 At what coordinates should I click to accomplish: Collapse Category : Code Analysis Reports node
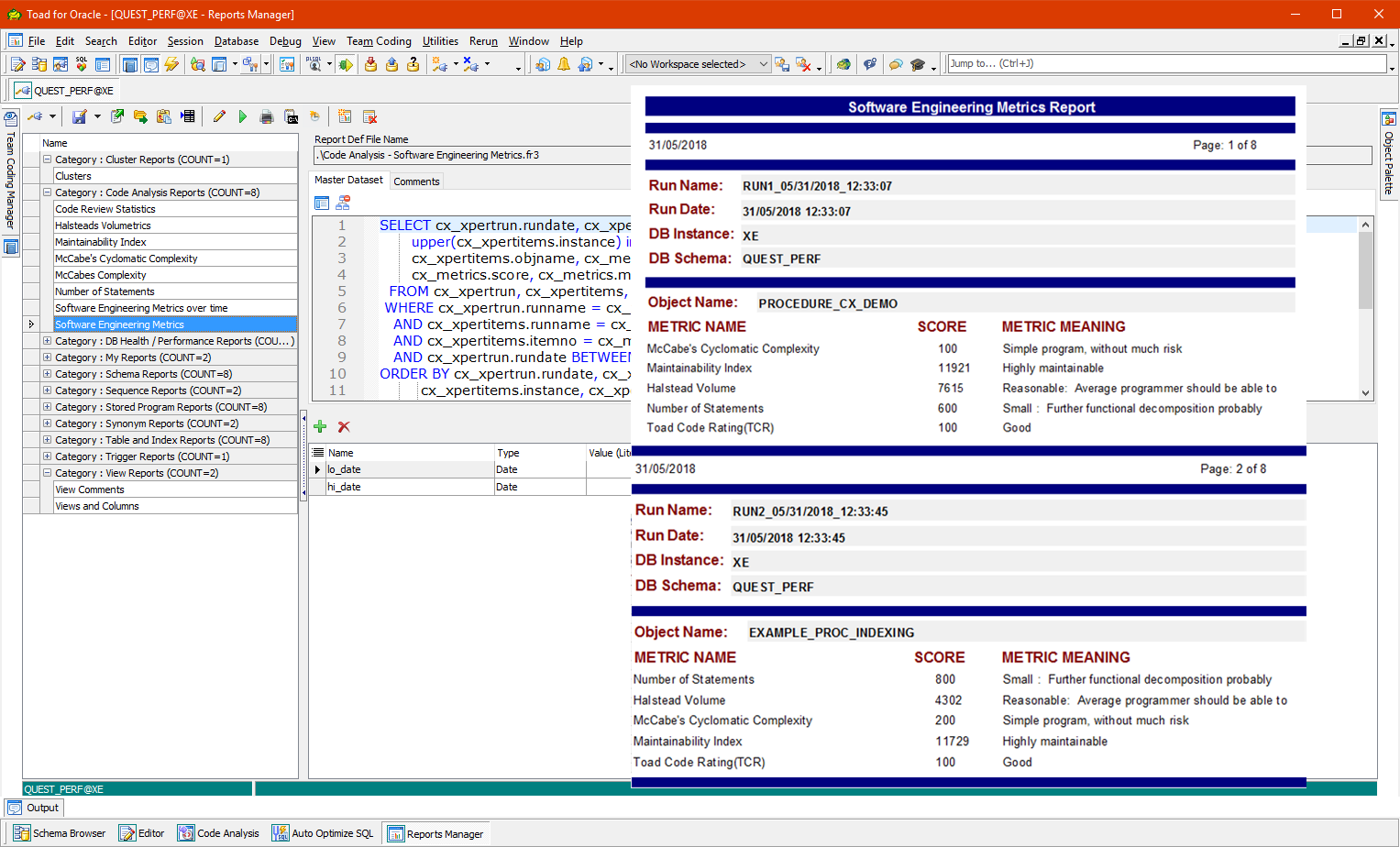(x=47, y=192)
